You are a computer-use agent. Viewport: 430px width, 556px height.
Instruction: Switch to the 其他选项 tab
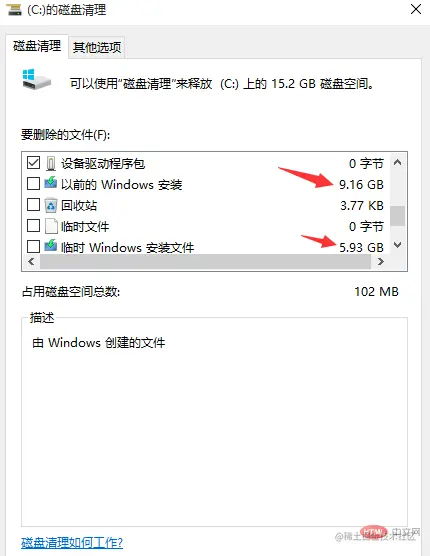coord(97,47)
